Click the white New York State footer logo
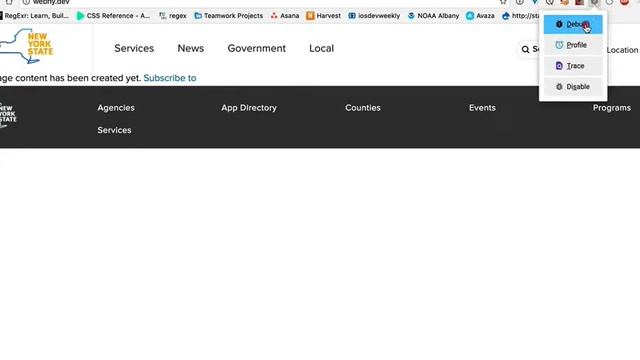640x360 pixels. pos(8,115)
